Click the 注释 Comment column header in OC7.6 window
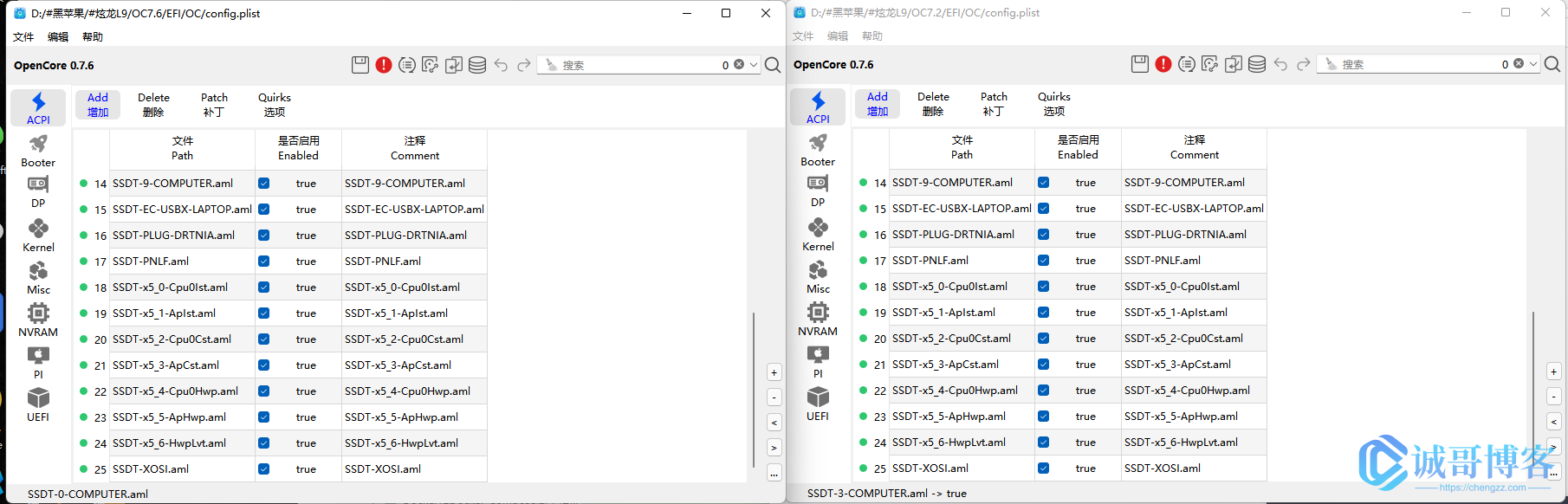Viewport: 1568px width, 504px height. tap(415, 148)
